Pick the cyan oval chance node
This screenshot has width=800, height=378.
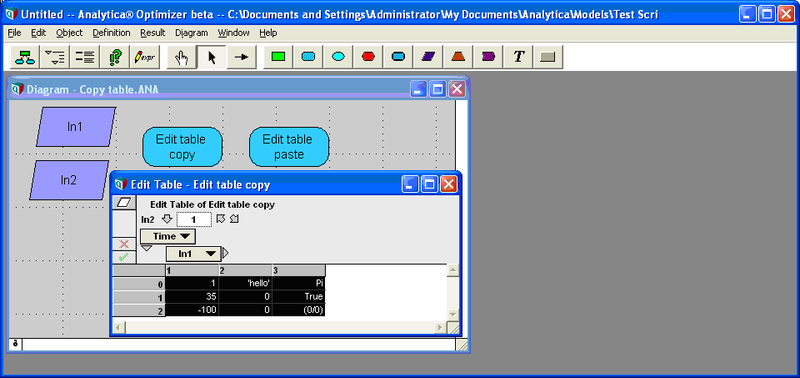[x=338, y=57]
